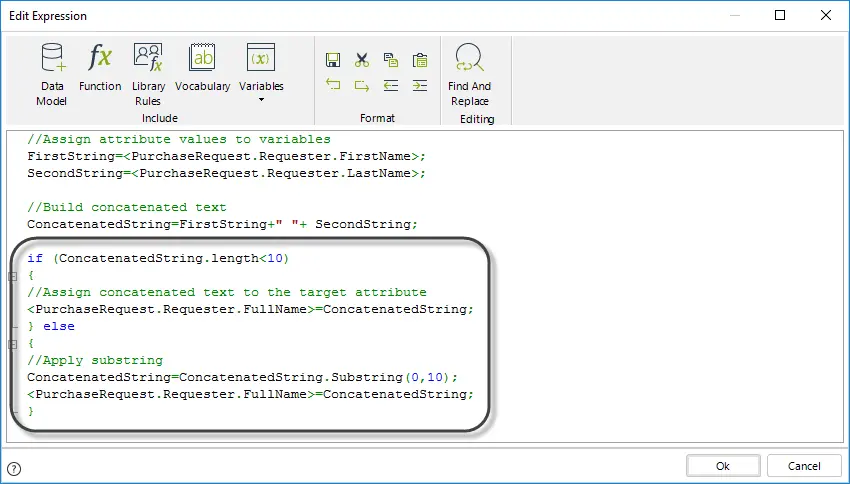The image size is (850, 484).
Task: Cut selected text with scissors icon
Action: tap(362, 60)
